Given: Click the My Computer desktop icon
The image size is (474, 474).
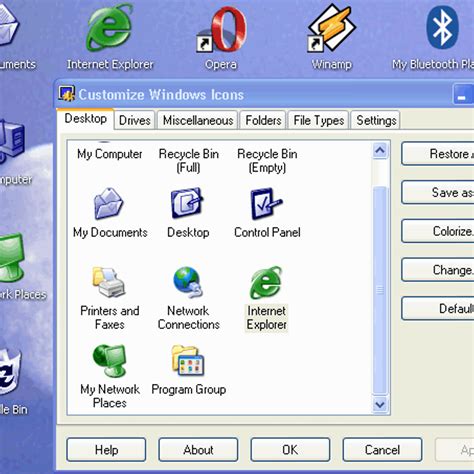Looking at the screenshot, I should pyautogui.click(x=12, y=142).
